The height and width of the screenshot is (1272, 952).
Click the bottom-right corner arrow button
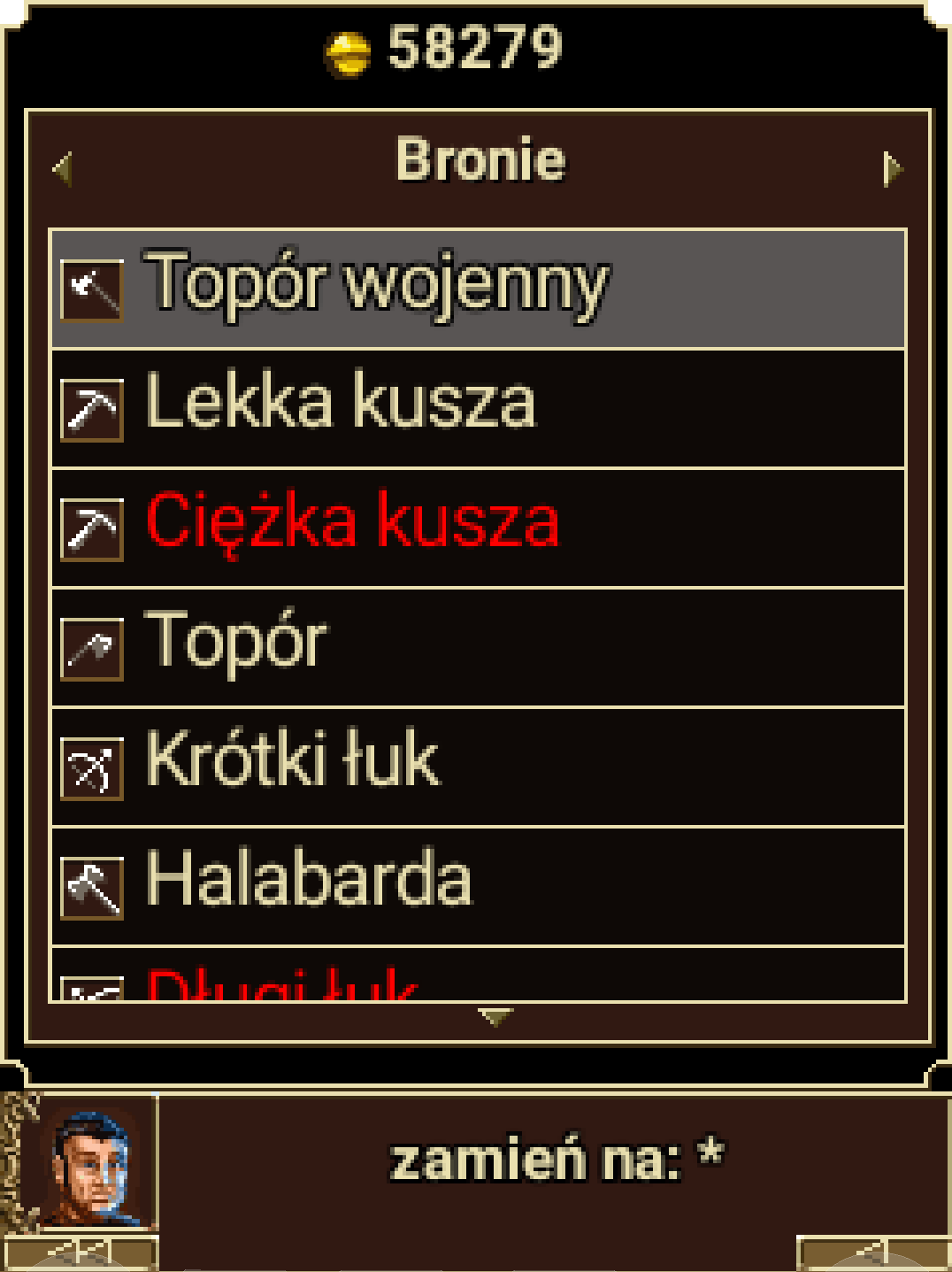pos(874,1253)
